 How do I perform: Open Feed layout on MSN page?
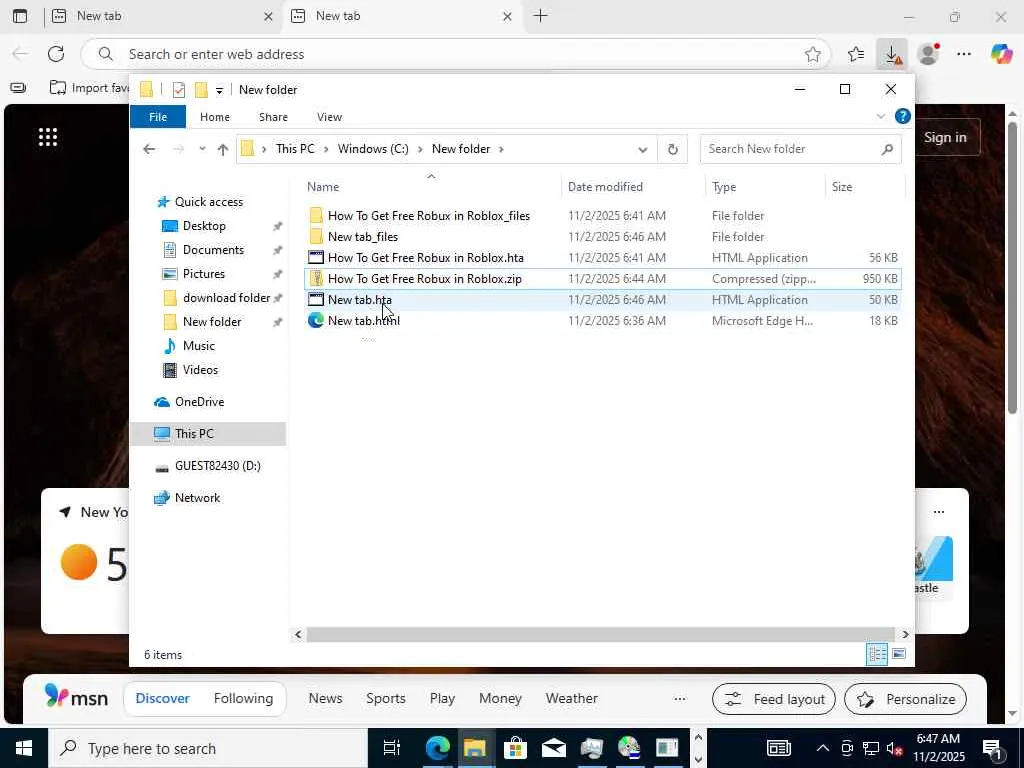coord(774,699)
